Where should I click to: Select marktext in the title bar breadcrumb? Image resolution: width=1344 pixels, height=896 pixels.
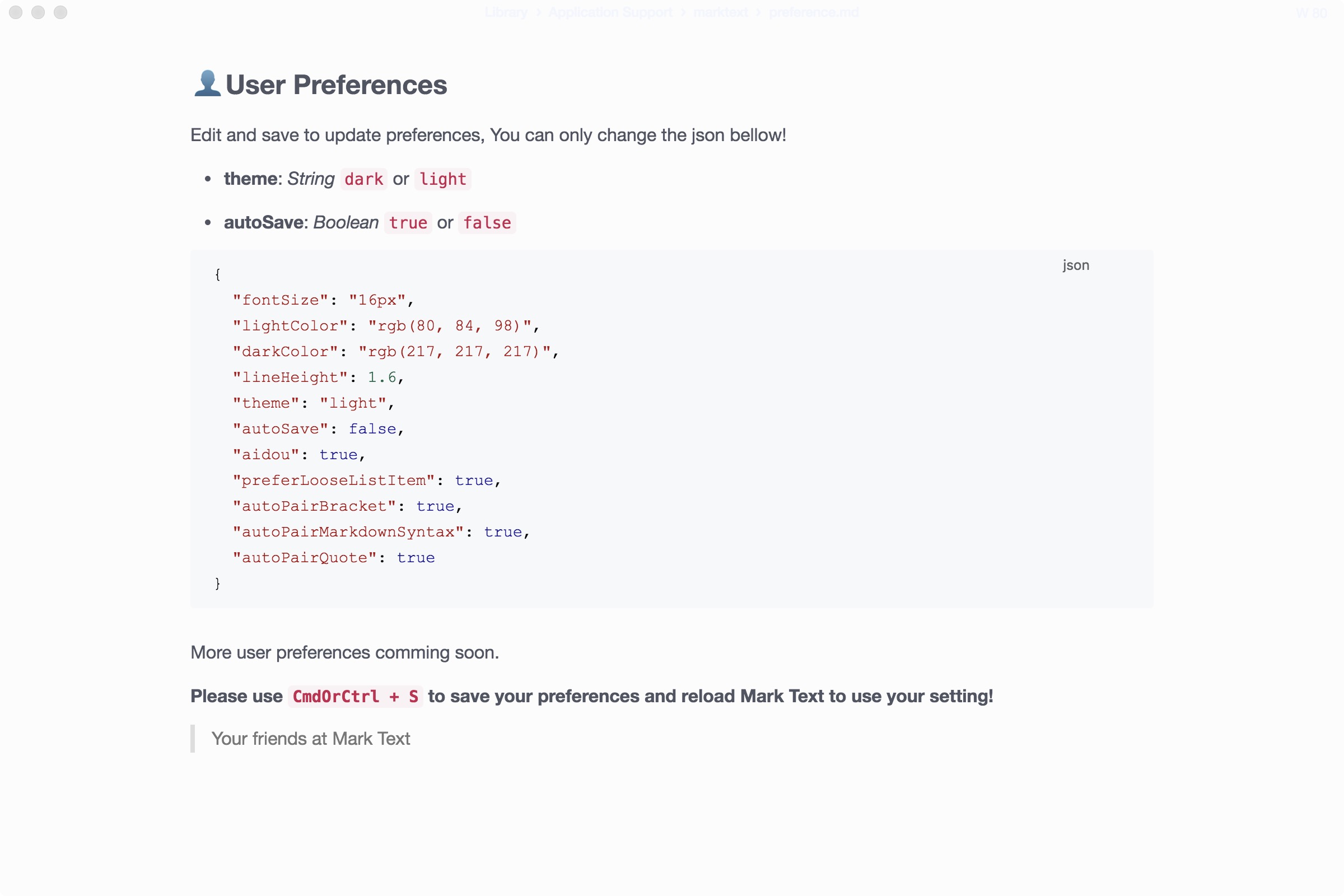(x=720, y=12)
